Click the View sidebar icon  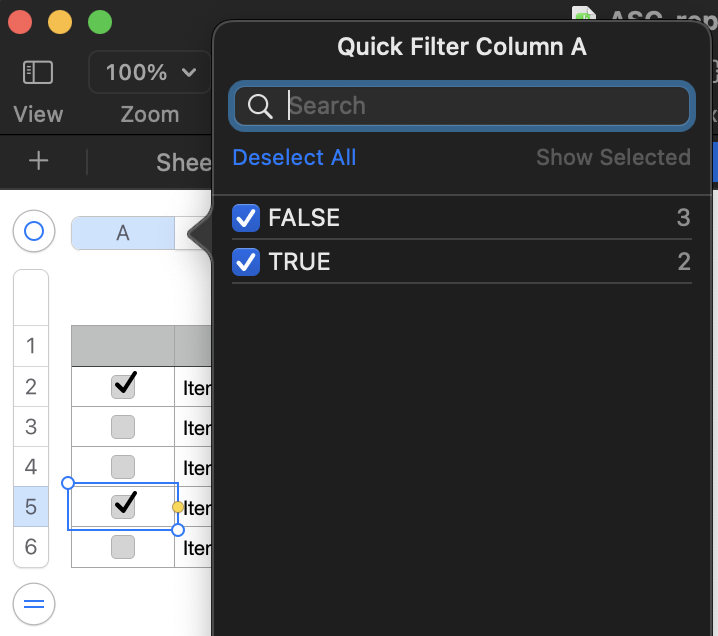pos(38,72)
